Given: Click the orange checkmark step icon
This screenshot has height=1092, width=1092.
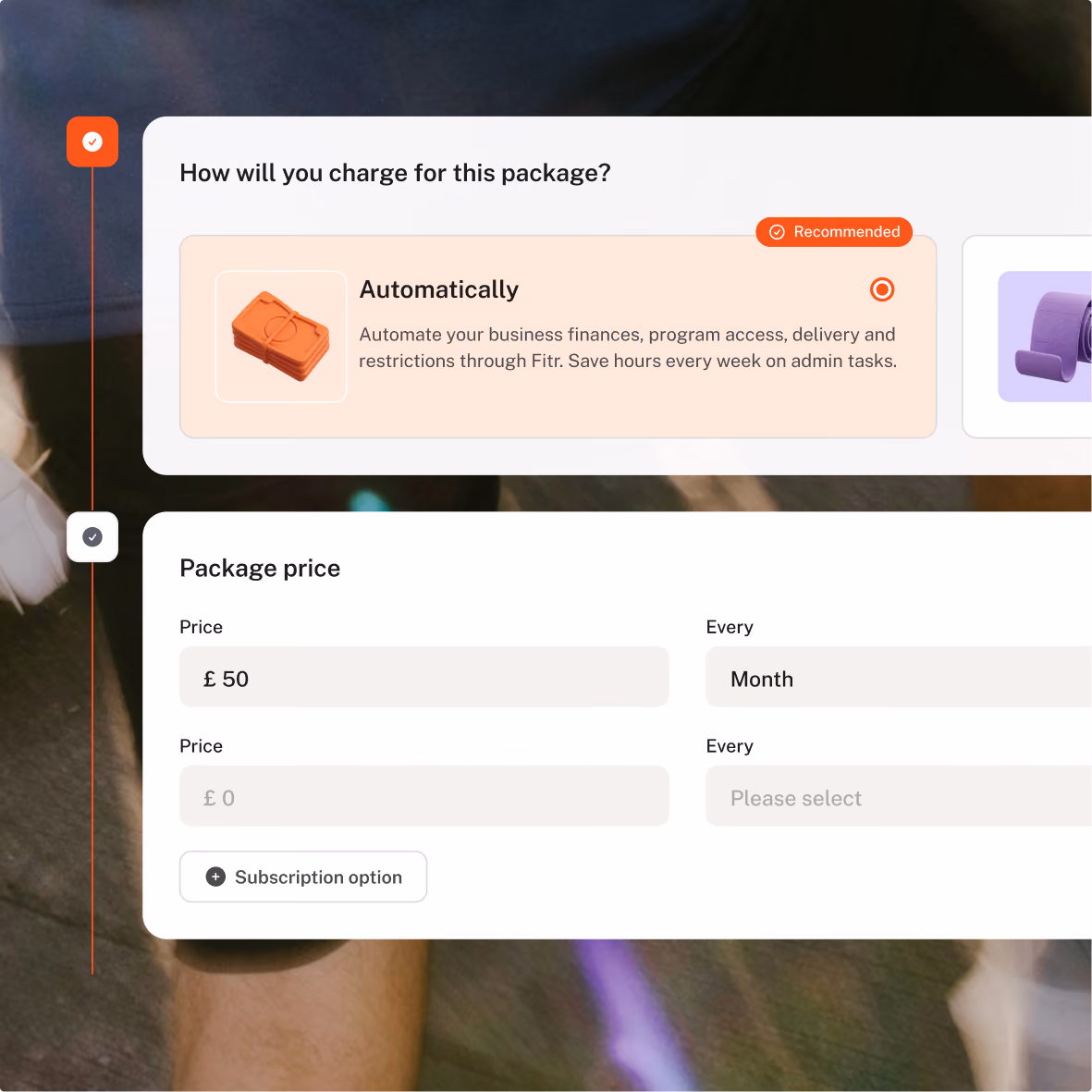Looking at the screenshot, I should 92,141.
